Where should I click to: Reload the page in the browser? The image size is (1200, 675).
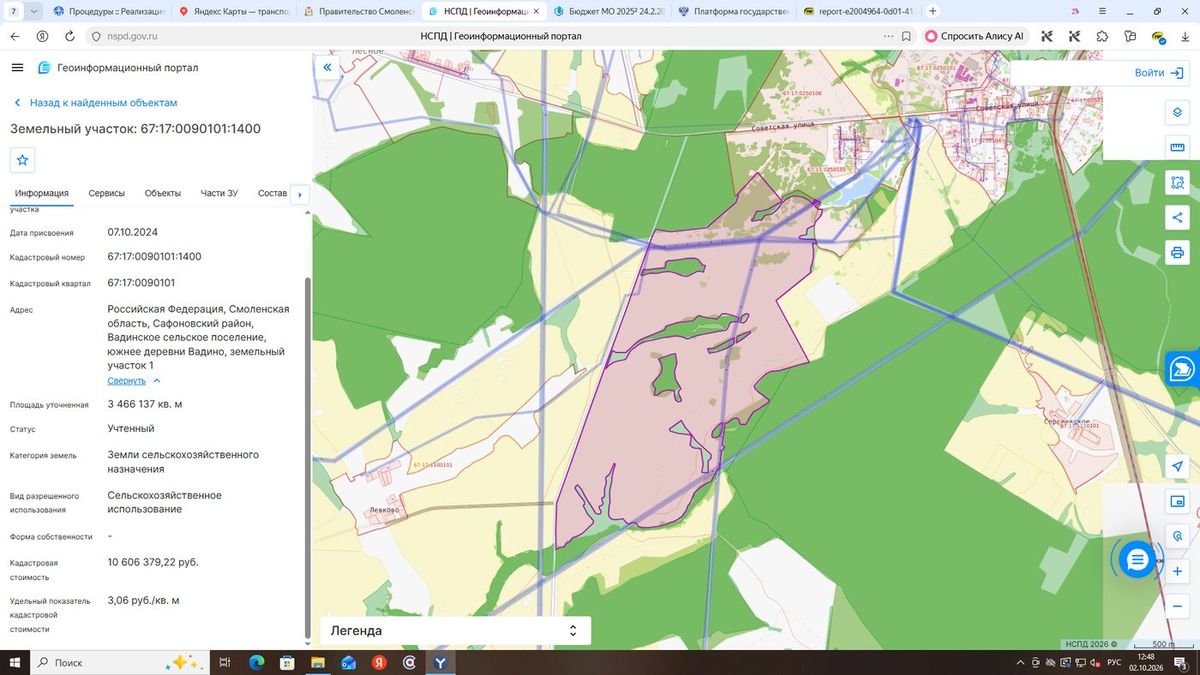click(69, 36)
